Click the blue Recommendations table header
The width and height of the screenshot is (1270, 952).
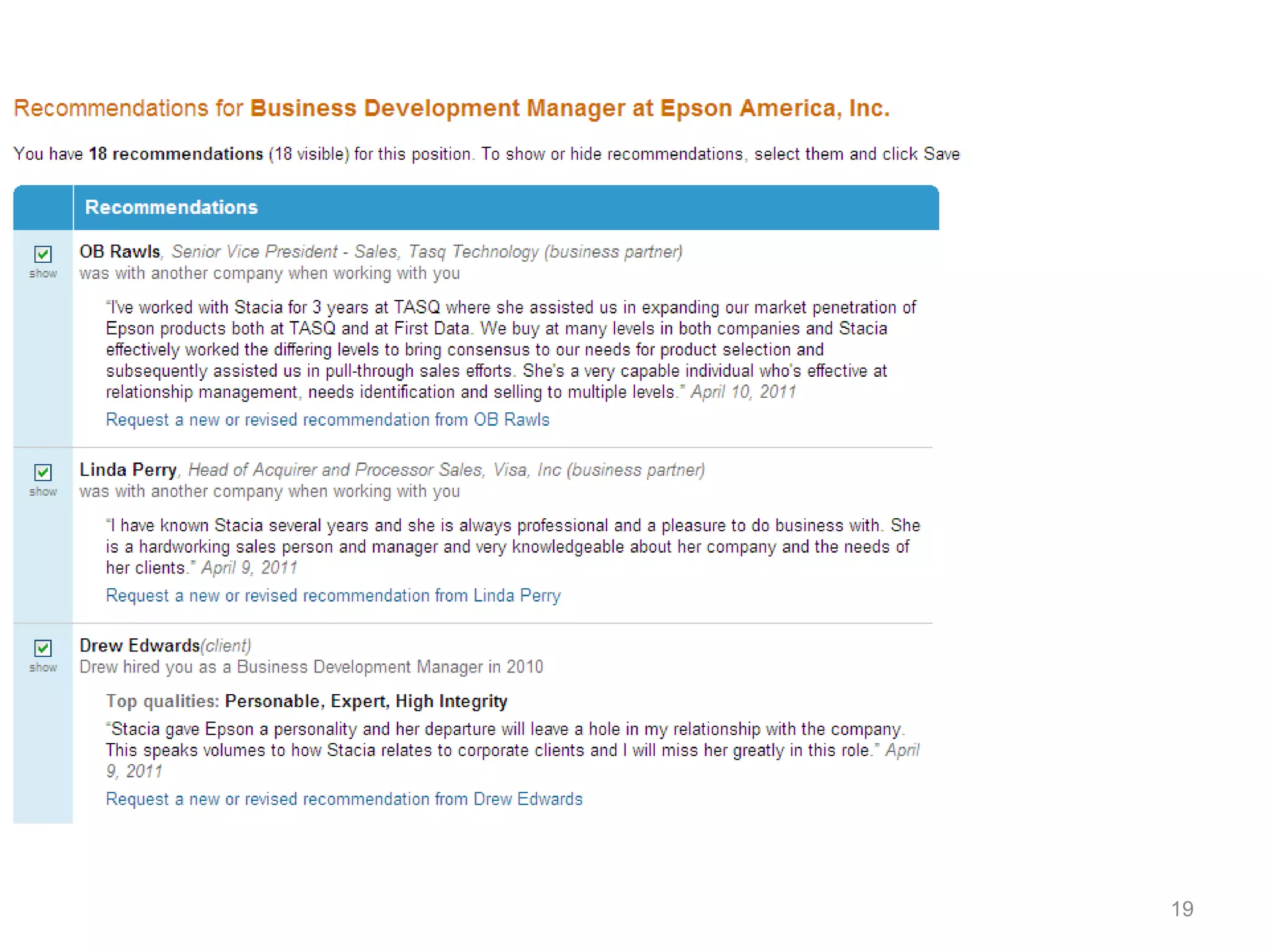click(x=171, y=208)
